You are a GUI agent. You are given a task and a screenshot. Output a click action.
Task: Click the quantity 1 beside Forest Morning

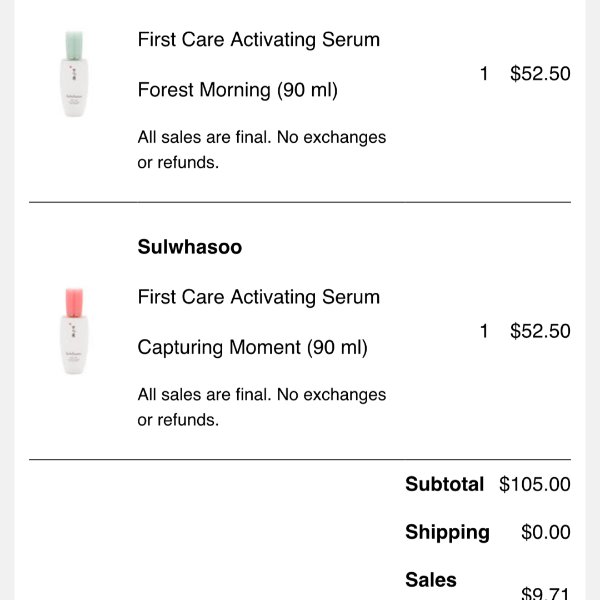[x=484, y=73]
